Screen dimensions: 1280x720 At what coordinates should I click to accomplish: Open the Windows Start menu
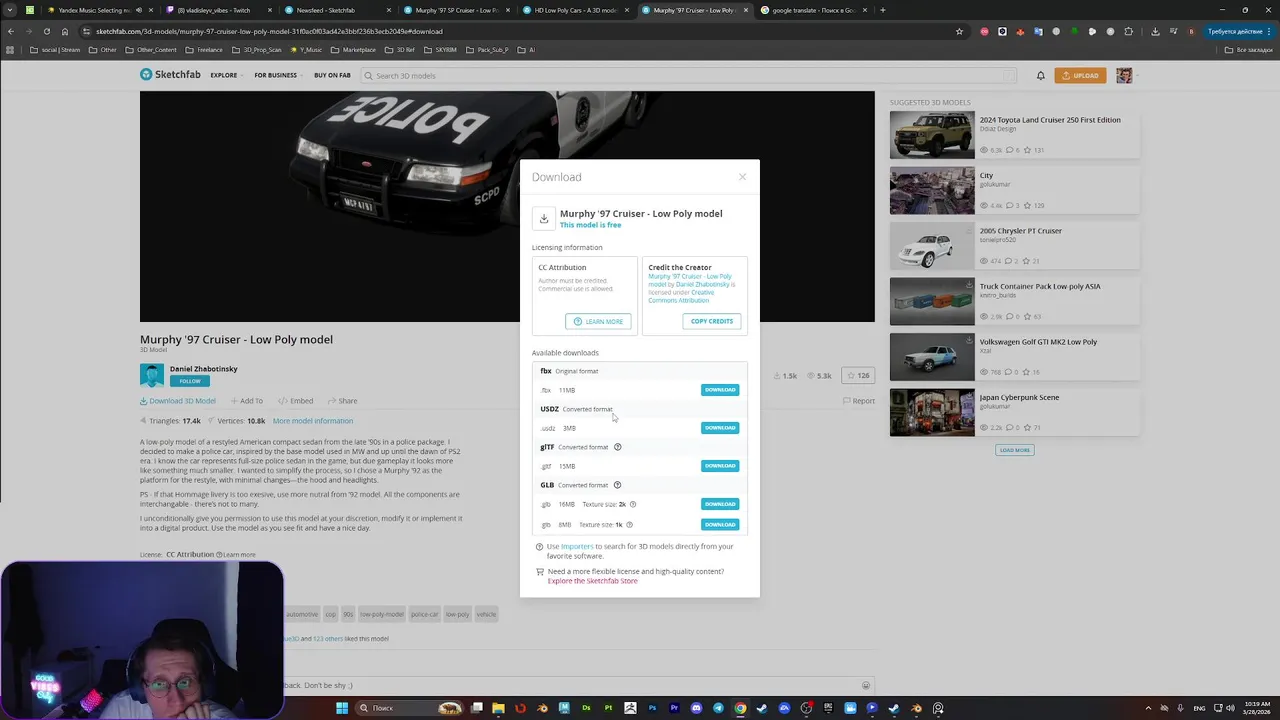click(x=342, y=708)
